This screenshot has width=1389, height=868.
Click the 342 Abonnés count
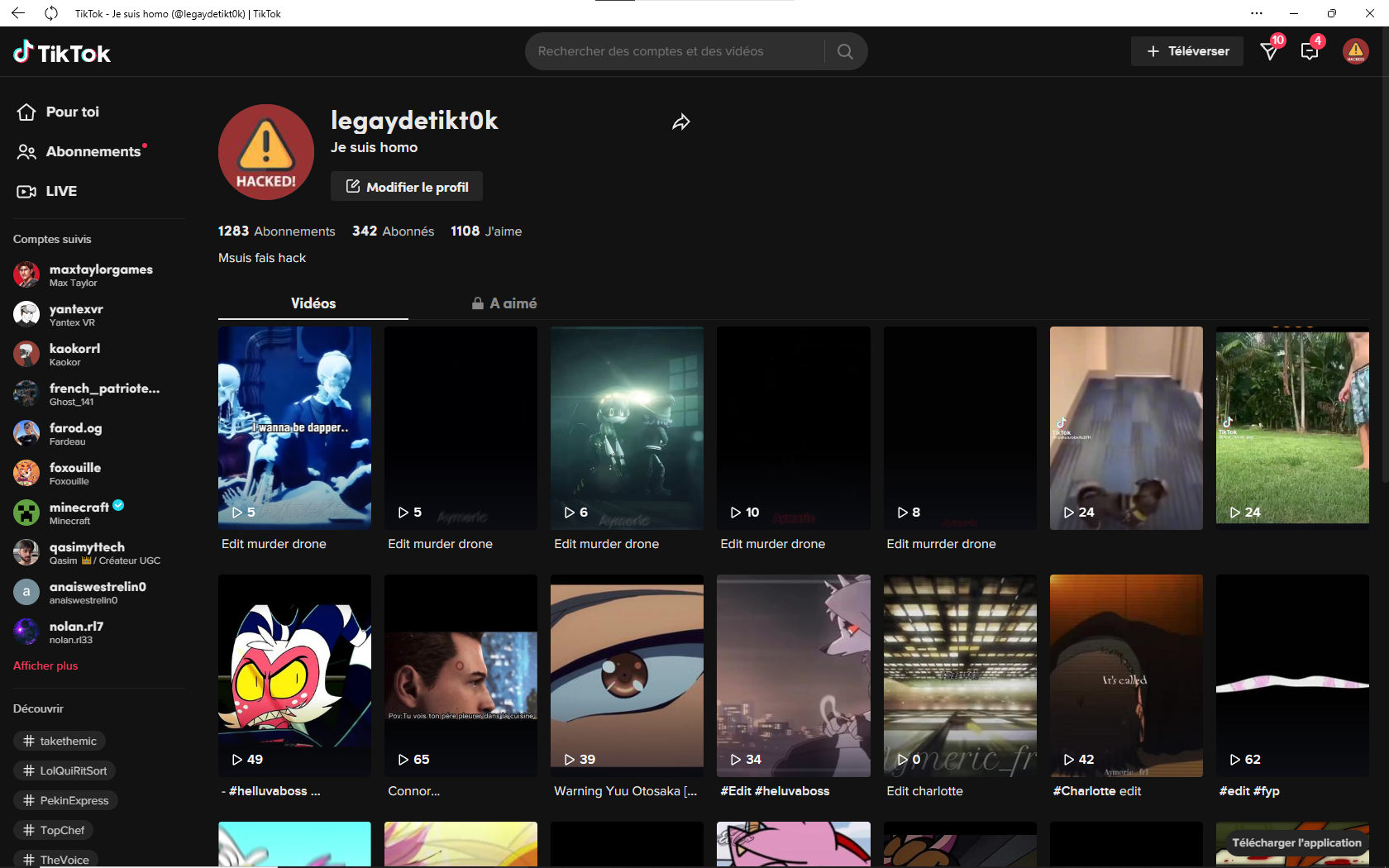click(x=393, y=231)
